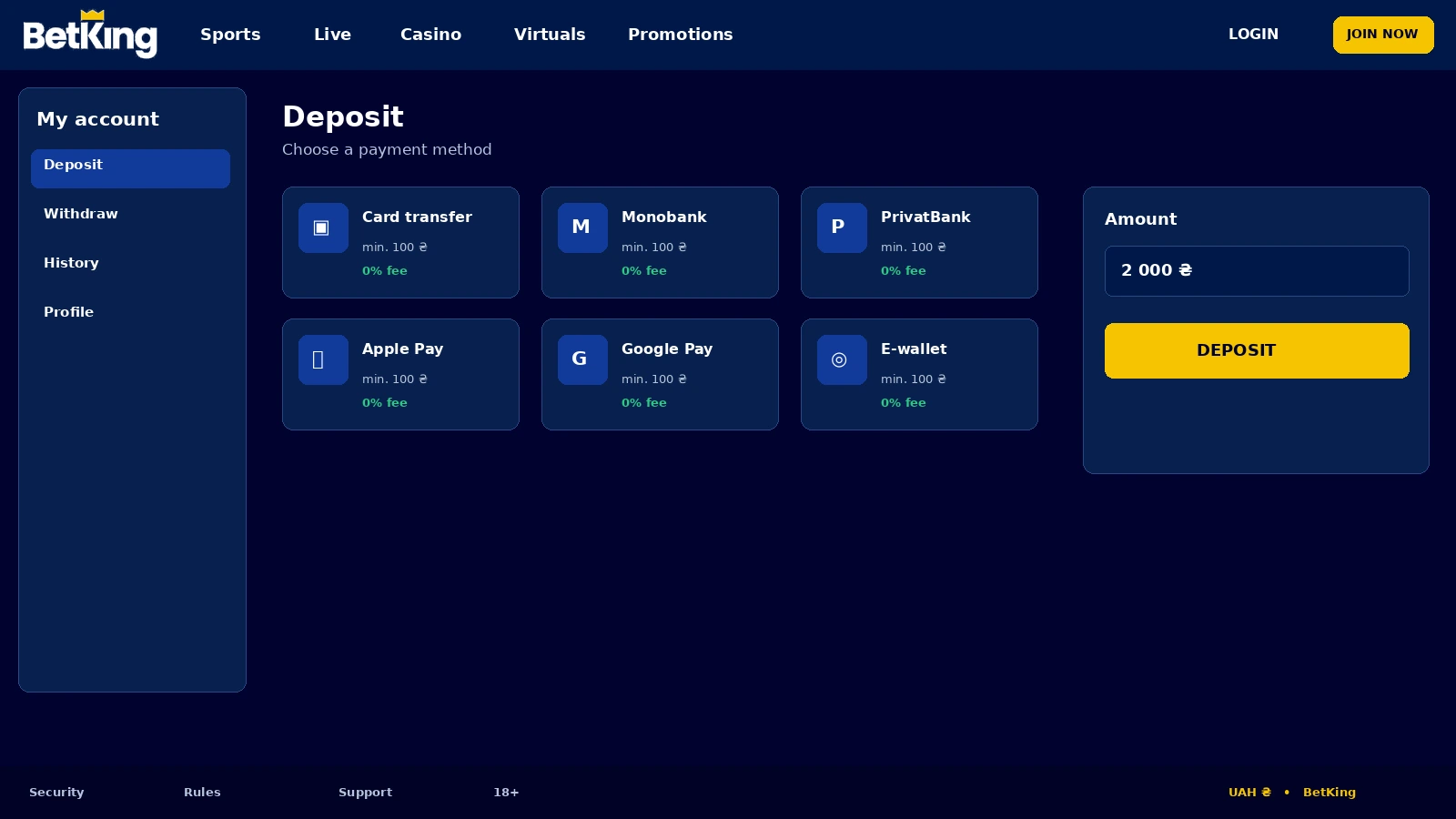Viewport: 1456px width, 819px height.
Task: Click the BetKing footer text
Action: tap(1330, 793)
